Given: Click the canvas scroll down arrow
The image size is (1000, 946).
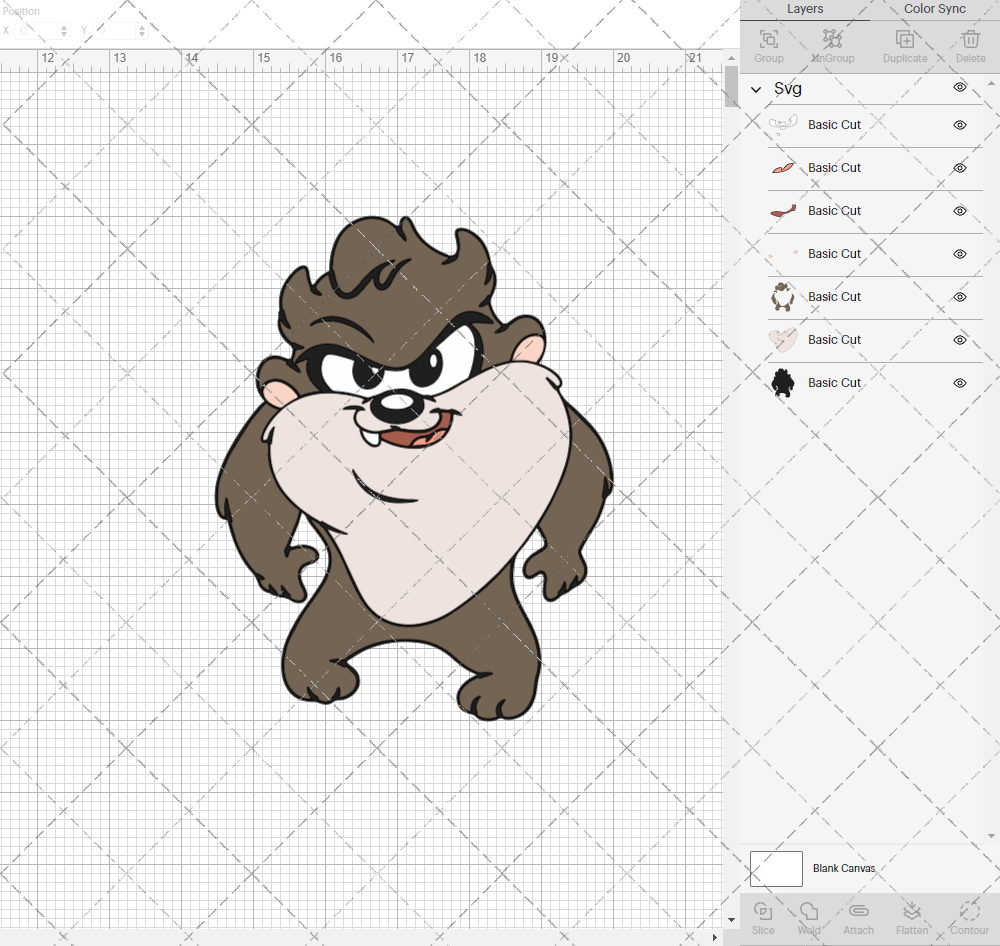Looking at the screenshot, I should click(731, 920).
